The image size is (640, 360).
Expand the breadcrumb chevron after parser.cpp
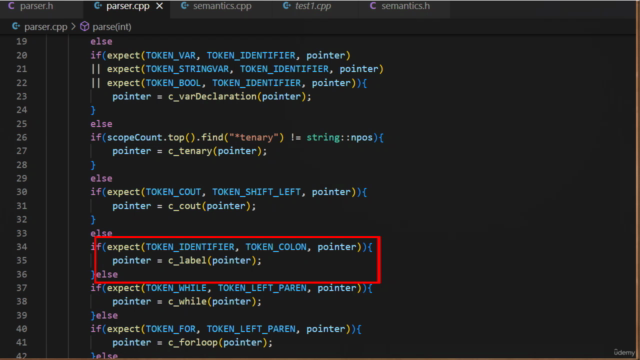tap(73, 27)
